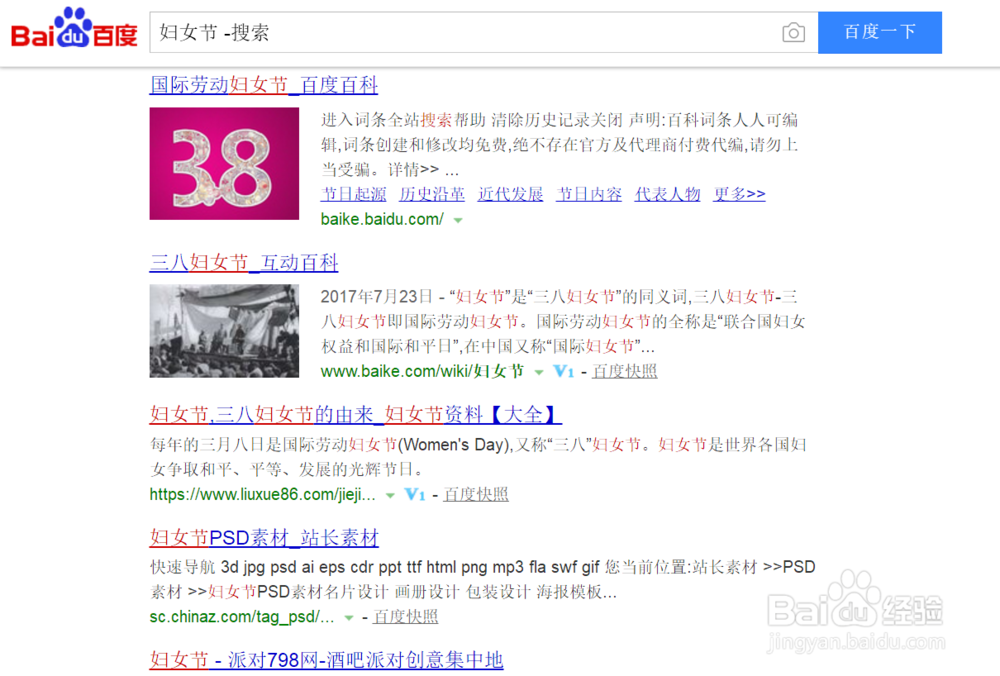The image size is (1000, 676).
Task: Click the 更多>> sublink
Action: [x=739, y=194]
